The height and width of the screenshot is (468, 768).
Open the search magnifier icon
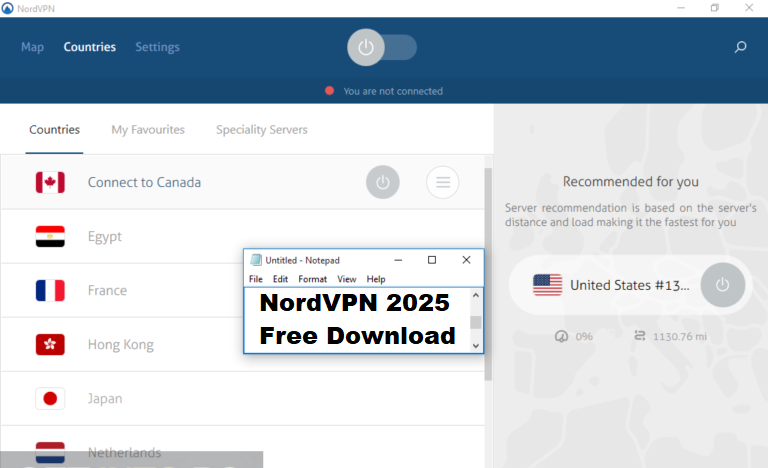pos(740,47)
